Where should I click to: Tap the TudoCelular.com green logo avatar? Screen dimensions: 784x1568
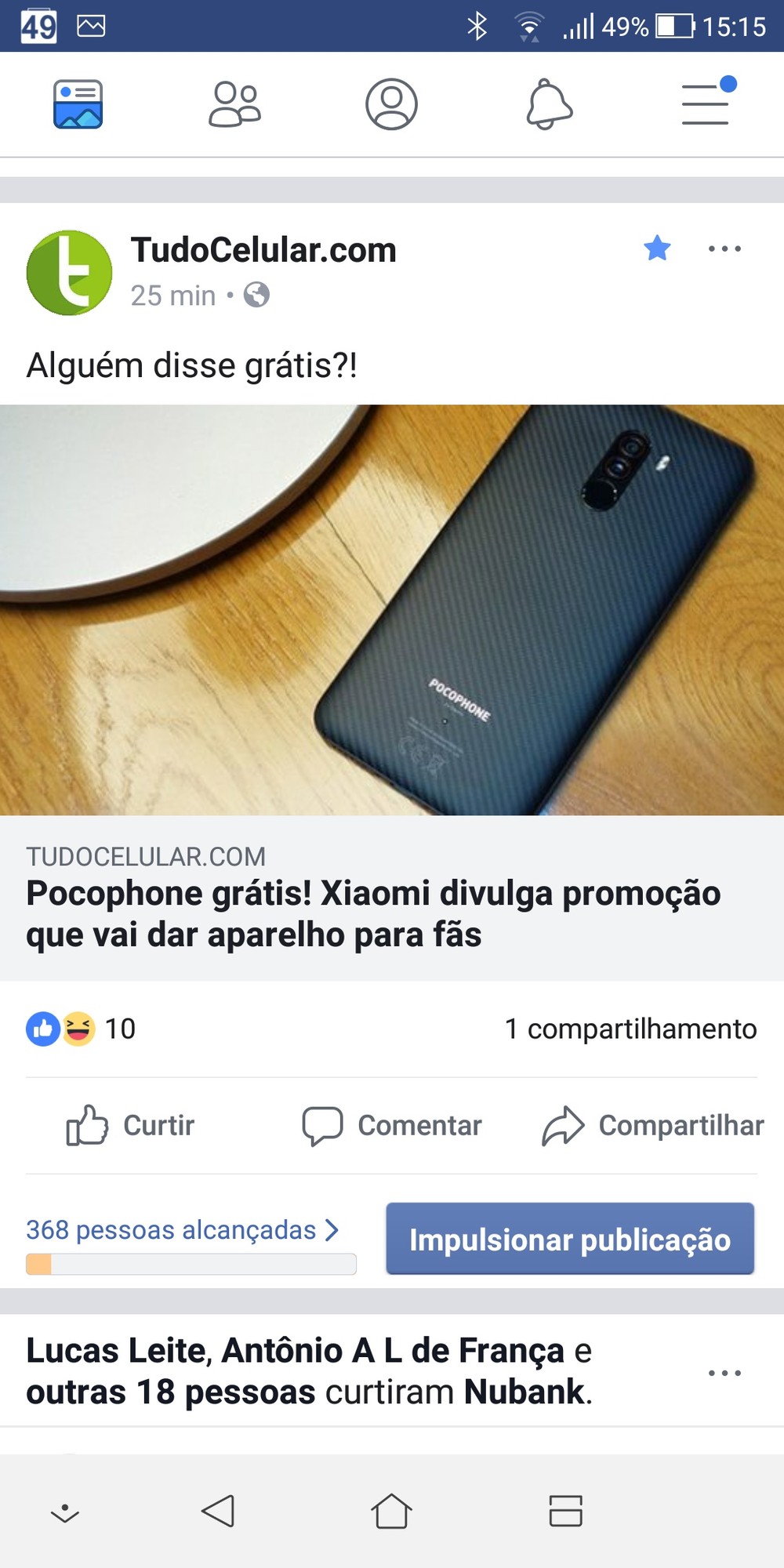click(69, 272)
